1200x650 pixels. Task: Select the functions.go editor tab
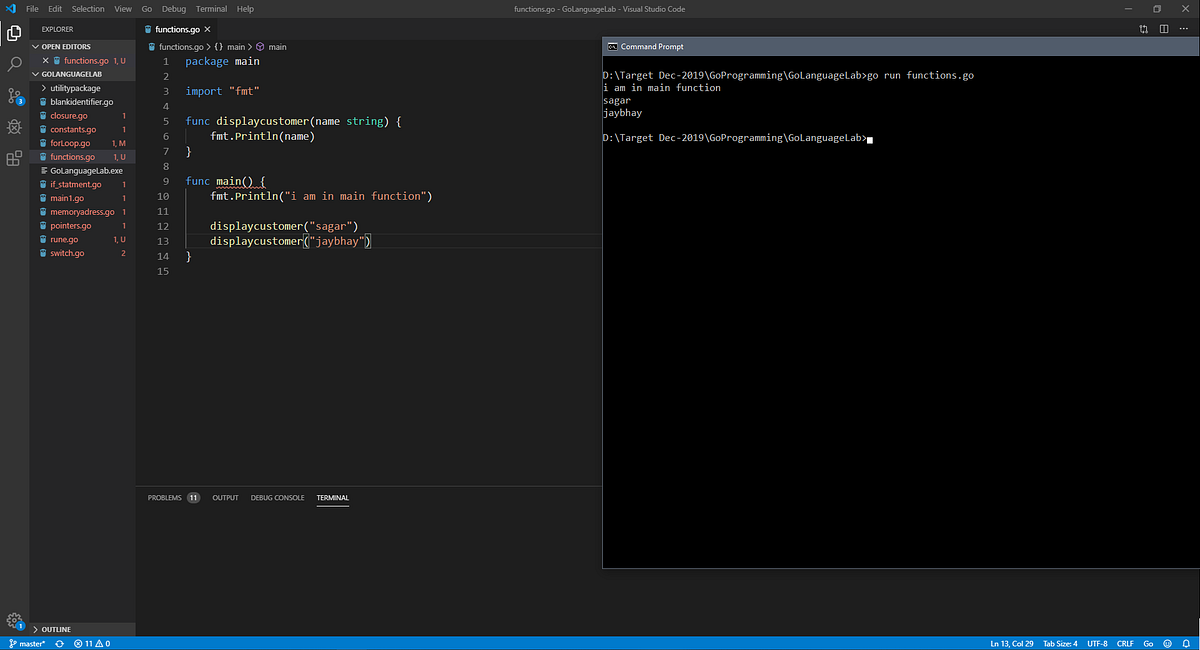[175, 30]
